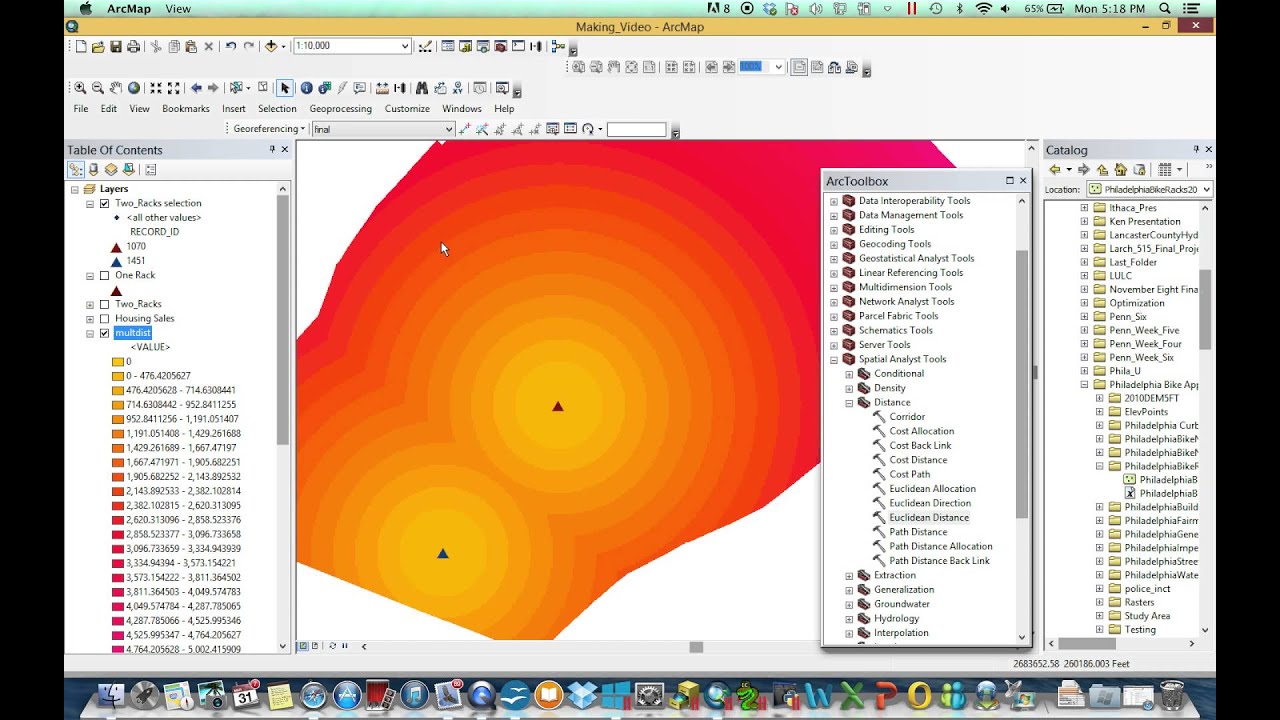Select the Zoom In tool

80,88
